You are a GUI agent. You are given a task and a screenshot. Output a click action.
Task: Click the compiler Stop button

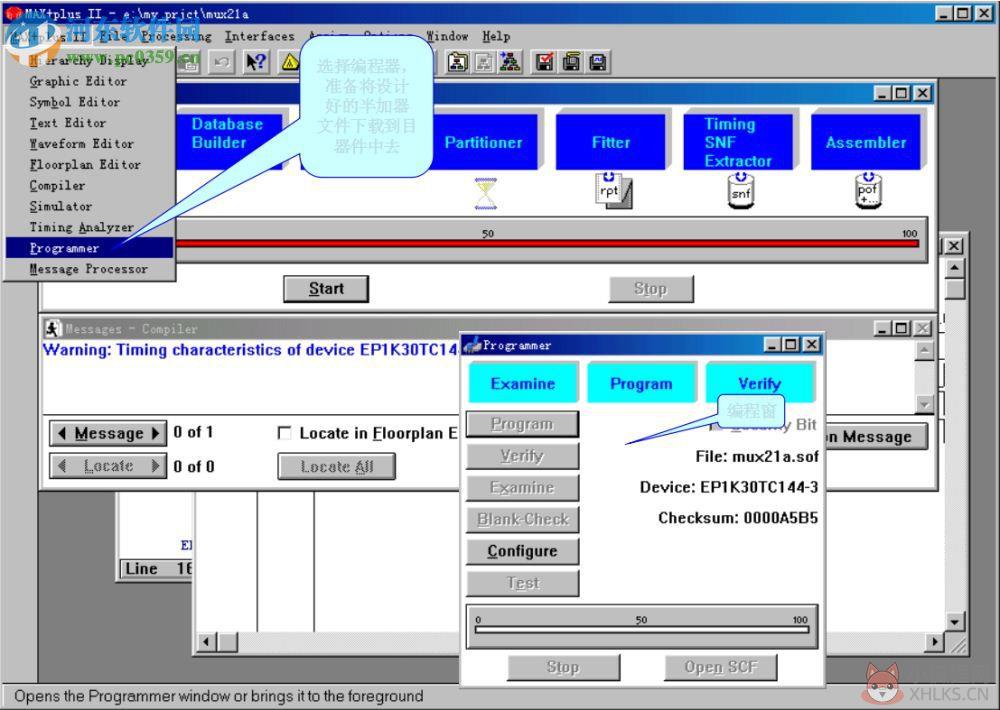(651, 289)
